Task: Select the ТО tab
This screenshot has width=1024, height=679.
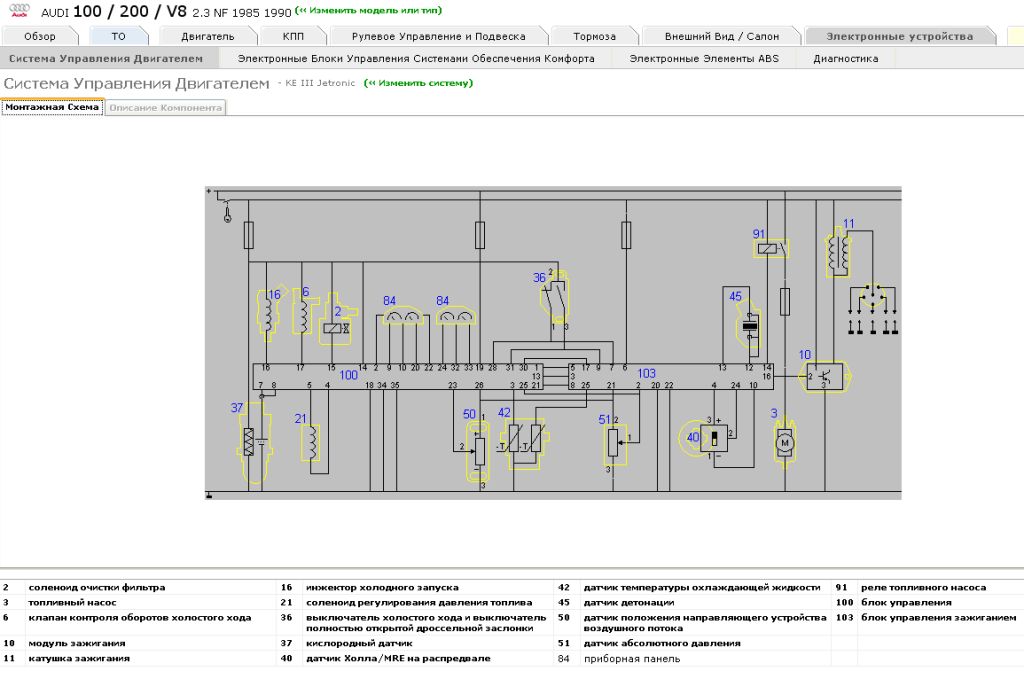Action: pyautogui.click(x=118, y=37)
